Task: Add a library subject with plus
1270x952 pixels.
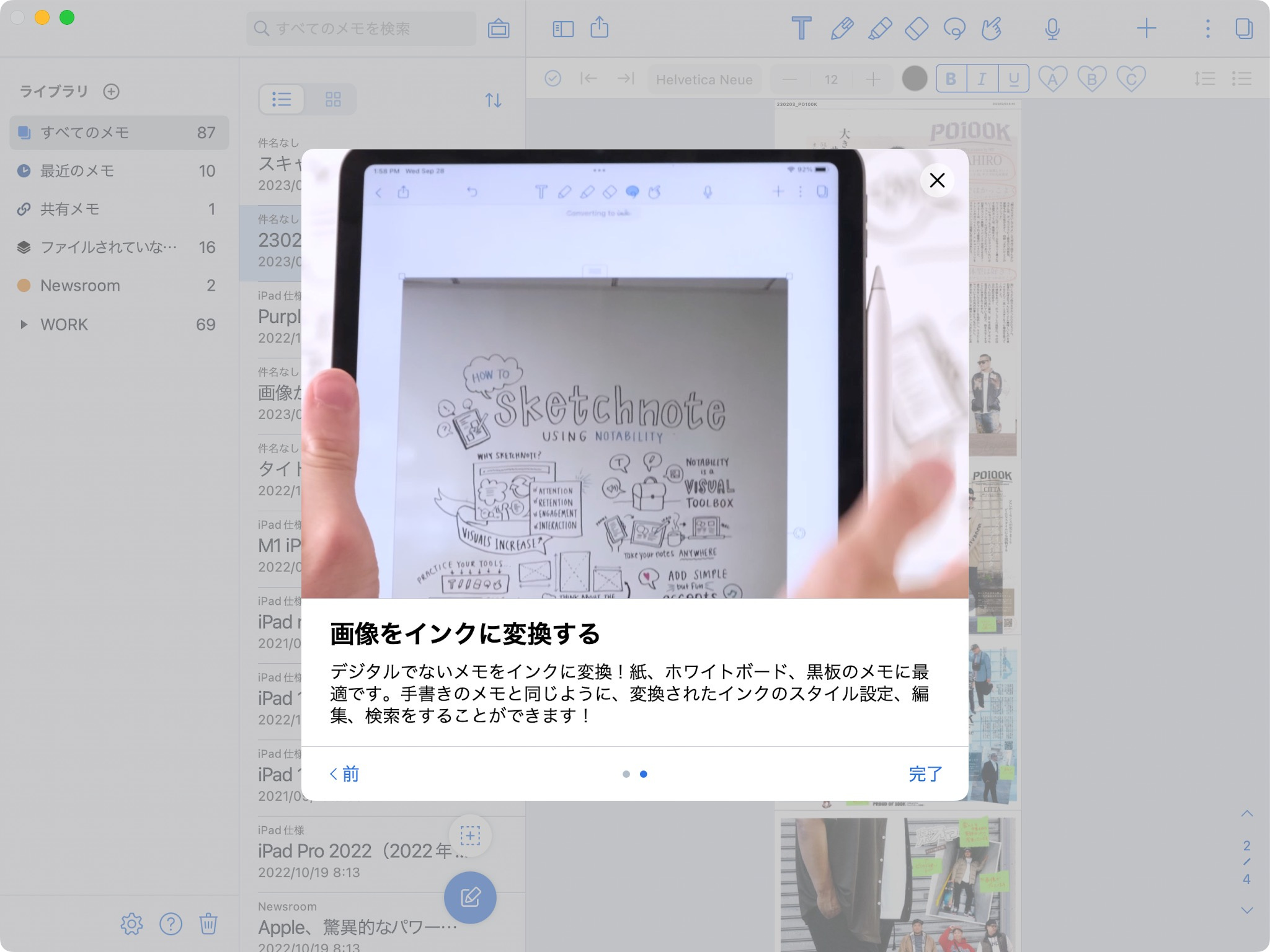Action: click(x=111, y=92)
